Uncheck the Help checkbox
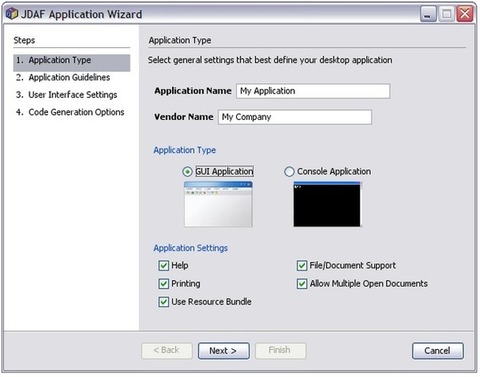 [163, 266]
